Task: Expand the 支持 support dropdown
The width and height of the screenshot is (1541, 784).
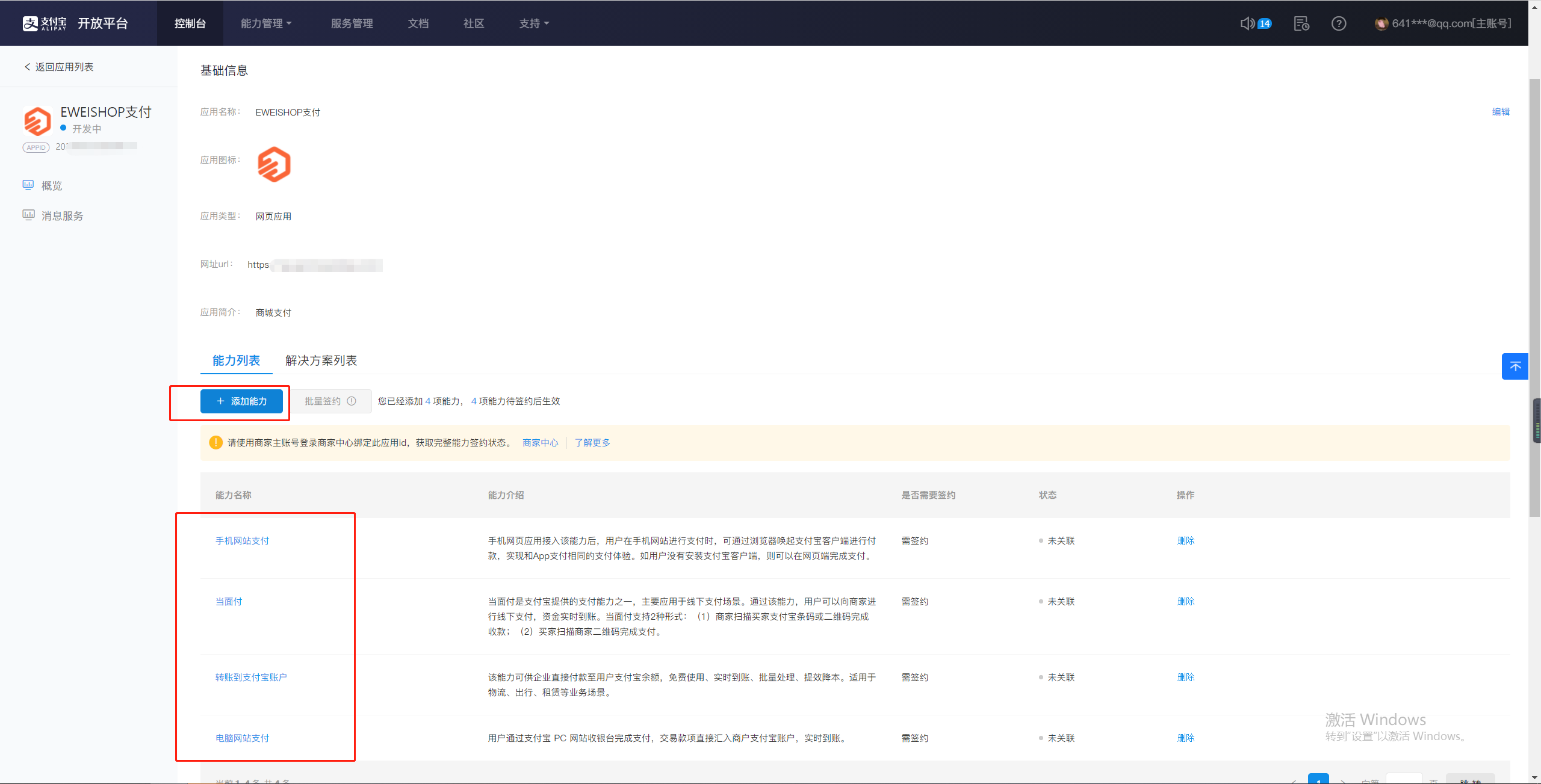Action: point(534,23)
